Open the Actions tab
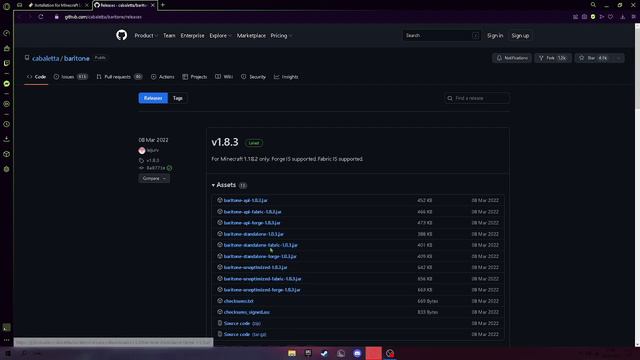640x360 pixels. pos(162,77)
